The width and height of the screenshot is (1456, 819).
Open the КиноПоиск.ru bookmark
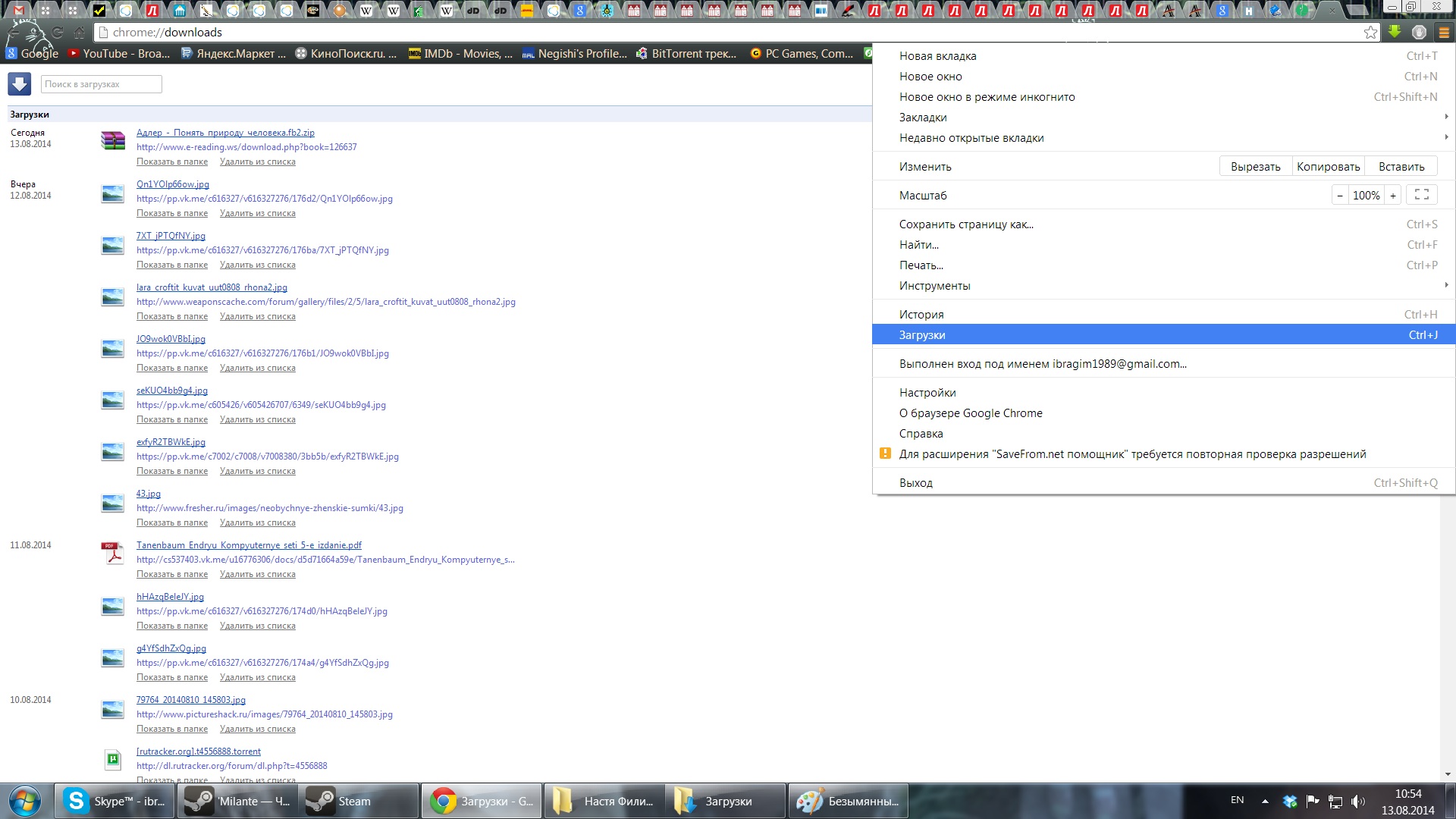346,54
